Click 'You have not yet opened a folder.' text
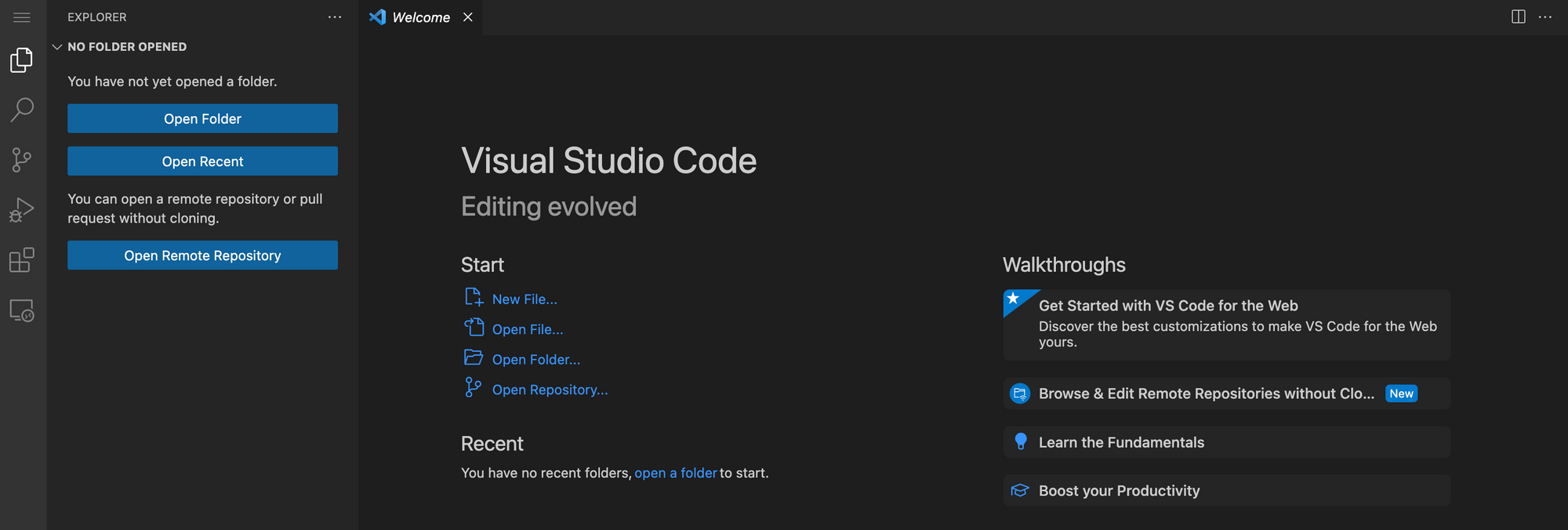 (x=172, y=82)
